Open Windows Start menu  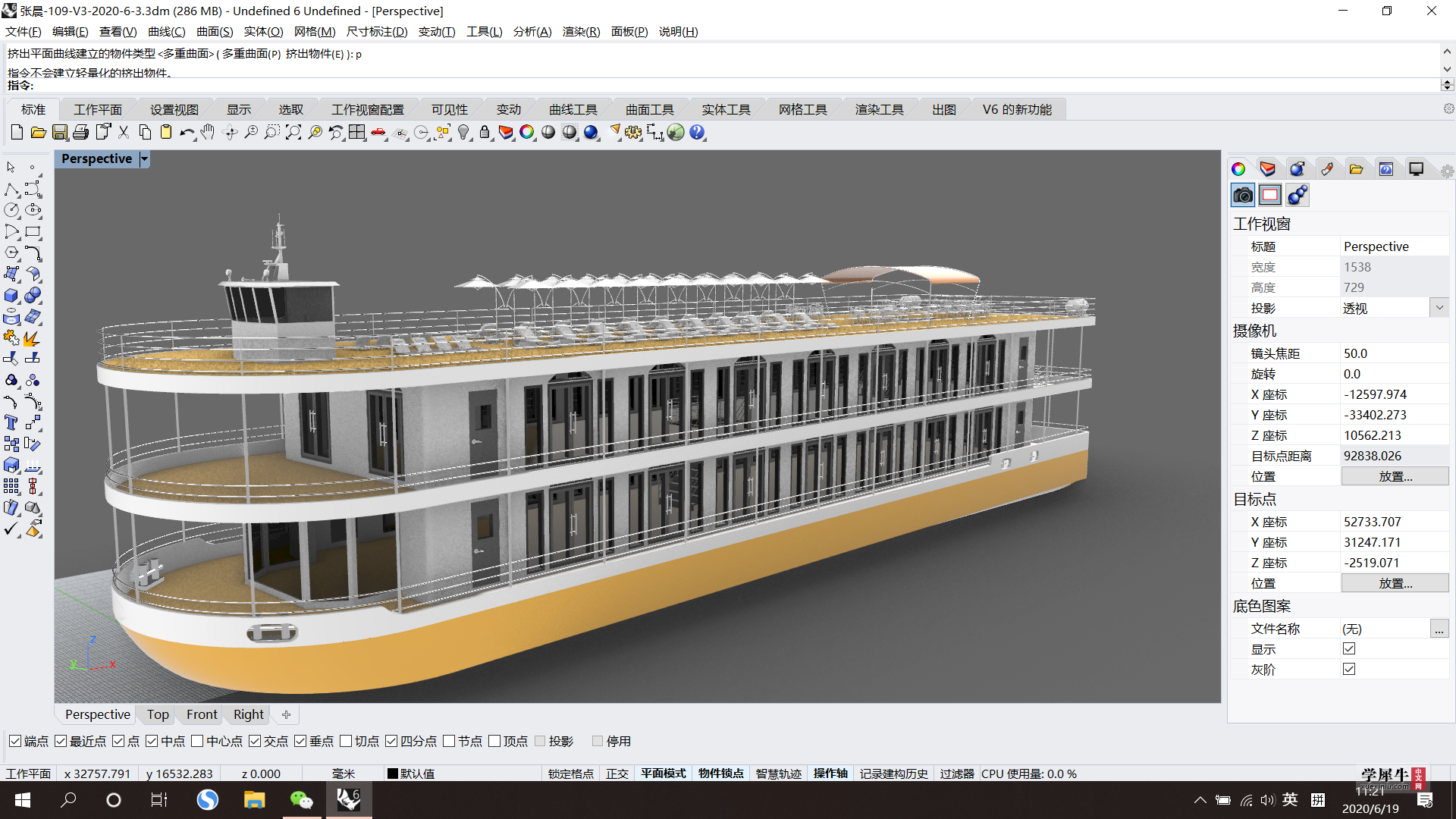(23, 800)
